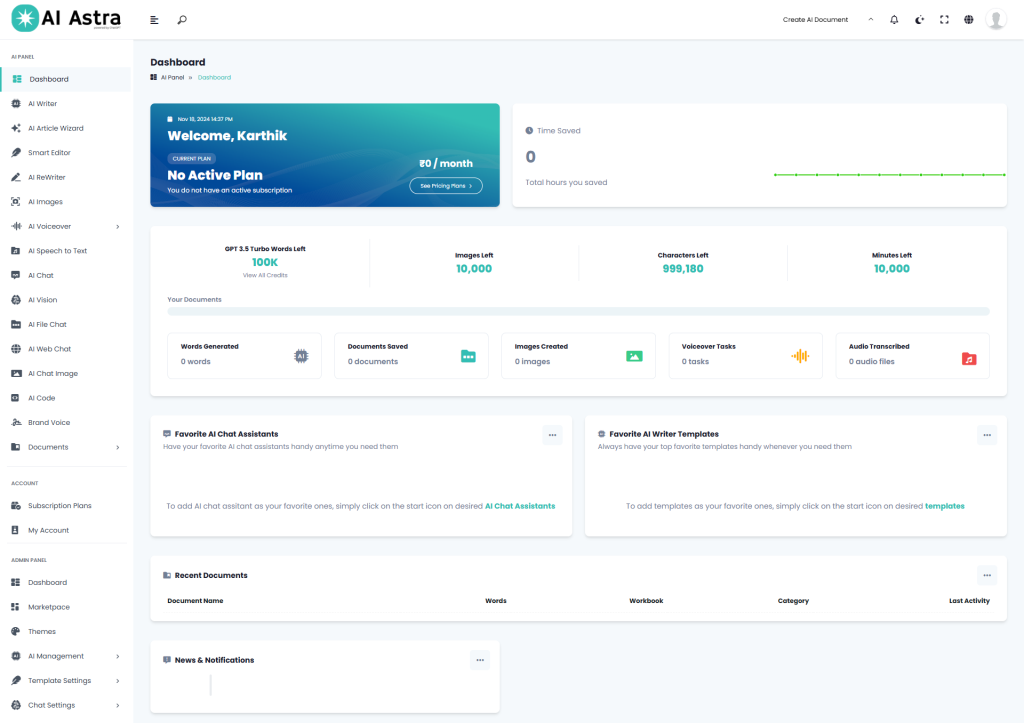Image resolution: width=1024 pixels, height=723 pixels.
Task: Expand the AI Voiceover submenu
Action: pyautogui.click(x=117, y=227)
